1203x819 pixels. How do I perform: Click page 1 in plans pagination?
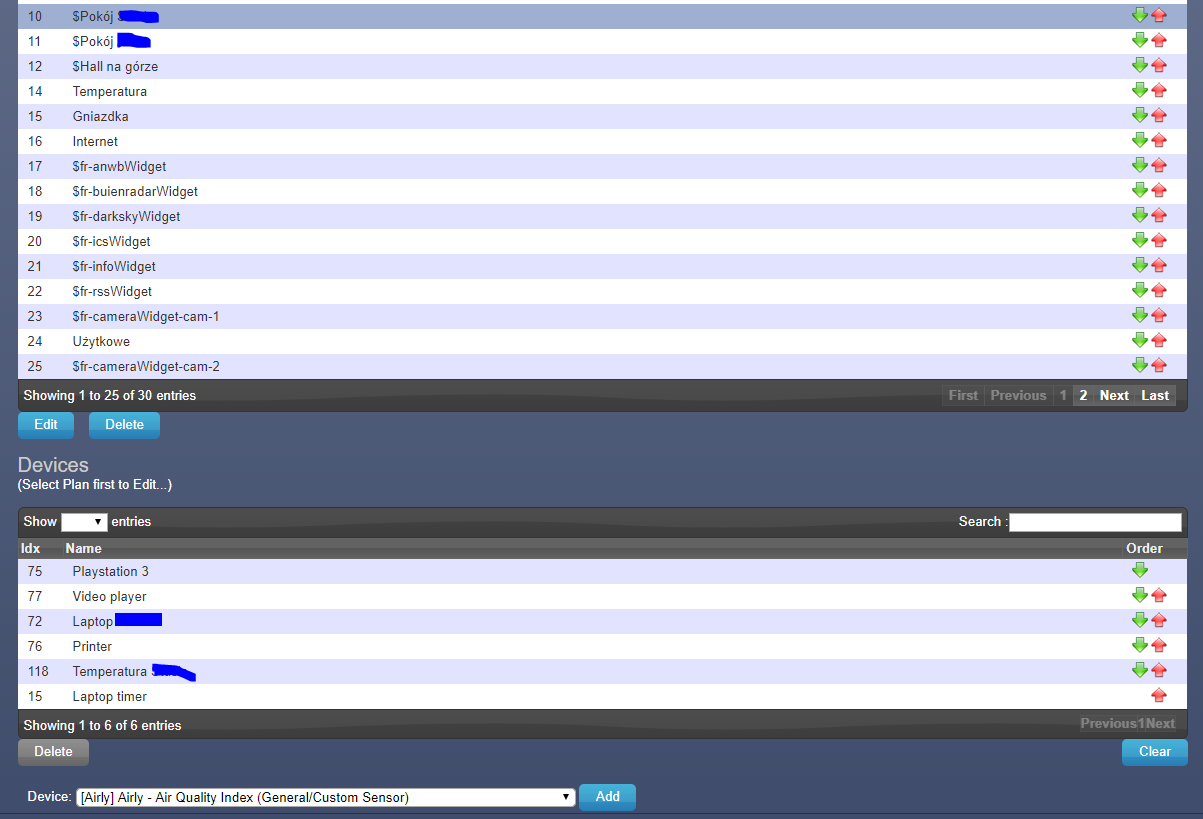(1063, 395)
